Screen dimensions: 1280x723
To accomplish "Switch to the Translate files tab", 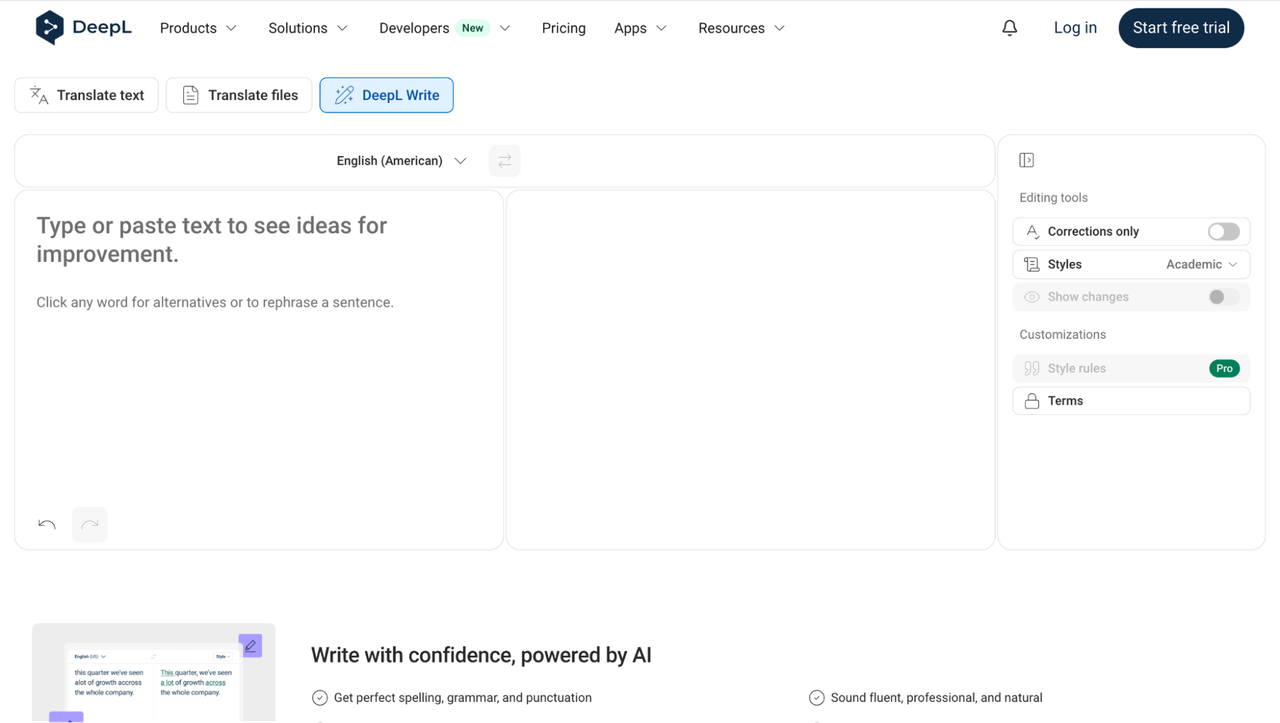I will tap(239, 95).
